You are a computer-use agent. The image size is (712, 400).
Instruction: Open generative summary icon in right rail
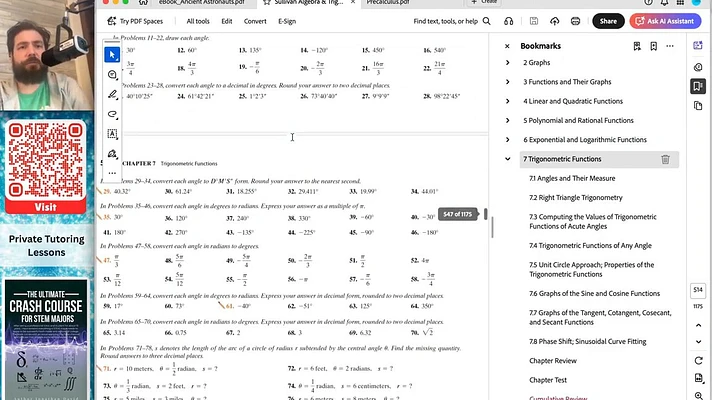[698, 67]
